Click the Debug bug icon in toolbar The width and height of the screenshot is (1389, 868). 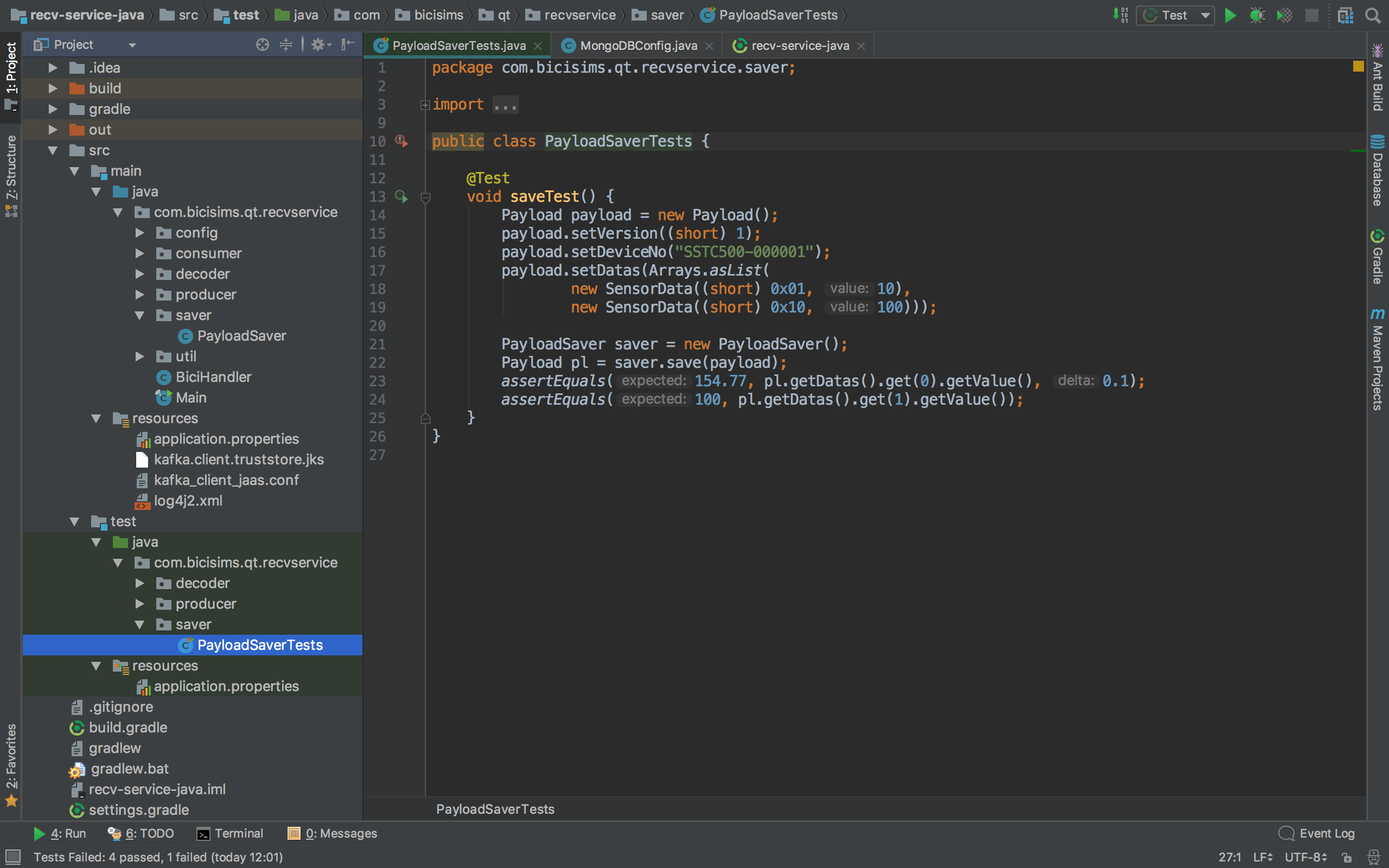point(1257,16)
